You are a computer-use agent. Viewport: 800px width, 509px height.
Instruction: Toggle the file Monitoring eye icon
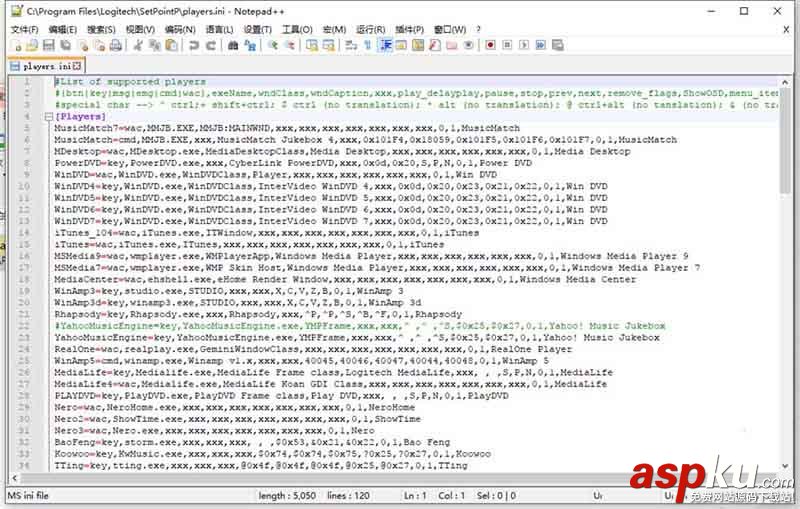(468, 45)
